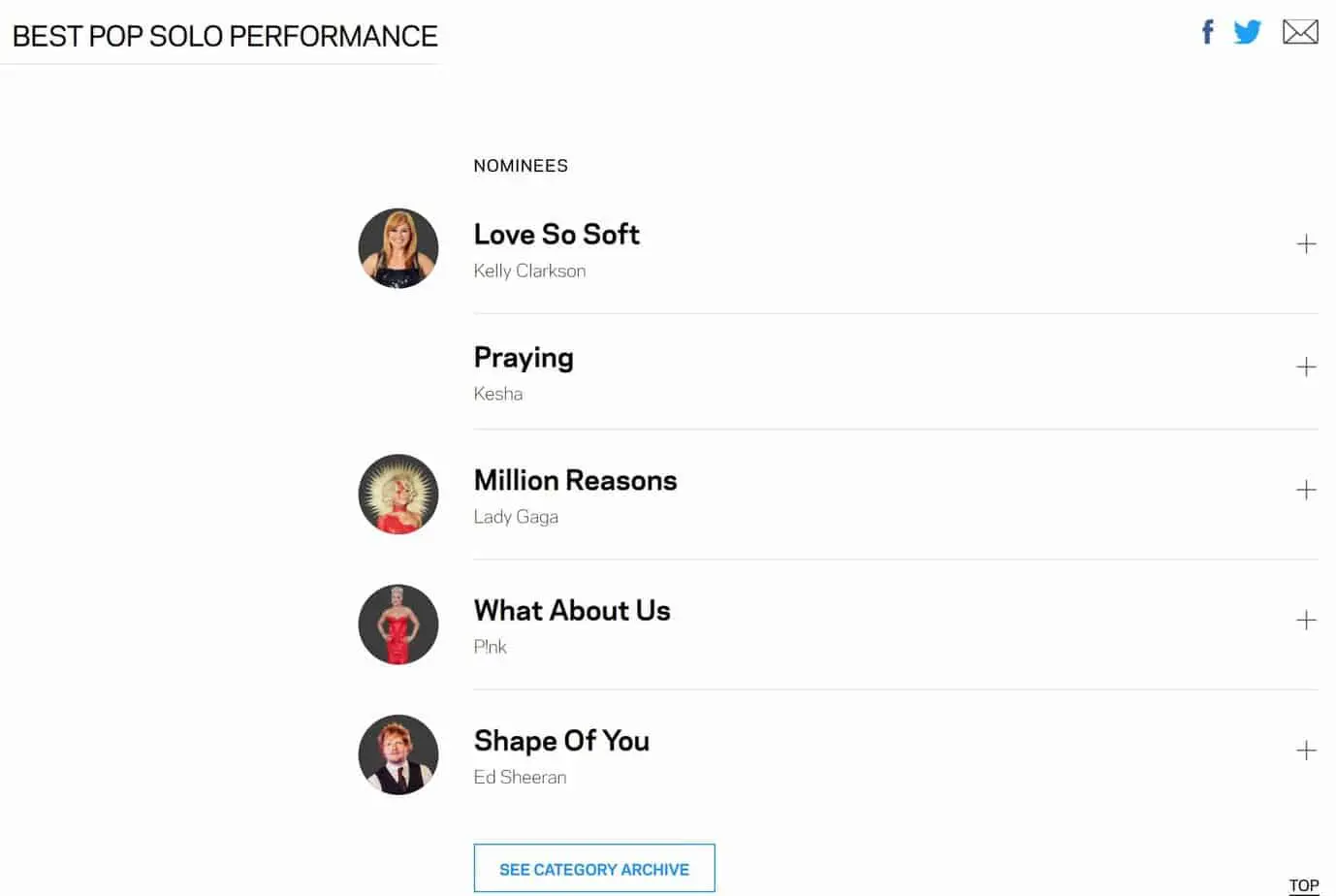
Task: Select the What About Us title
Action: coord(572,611)
